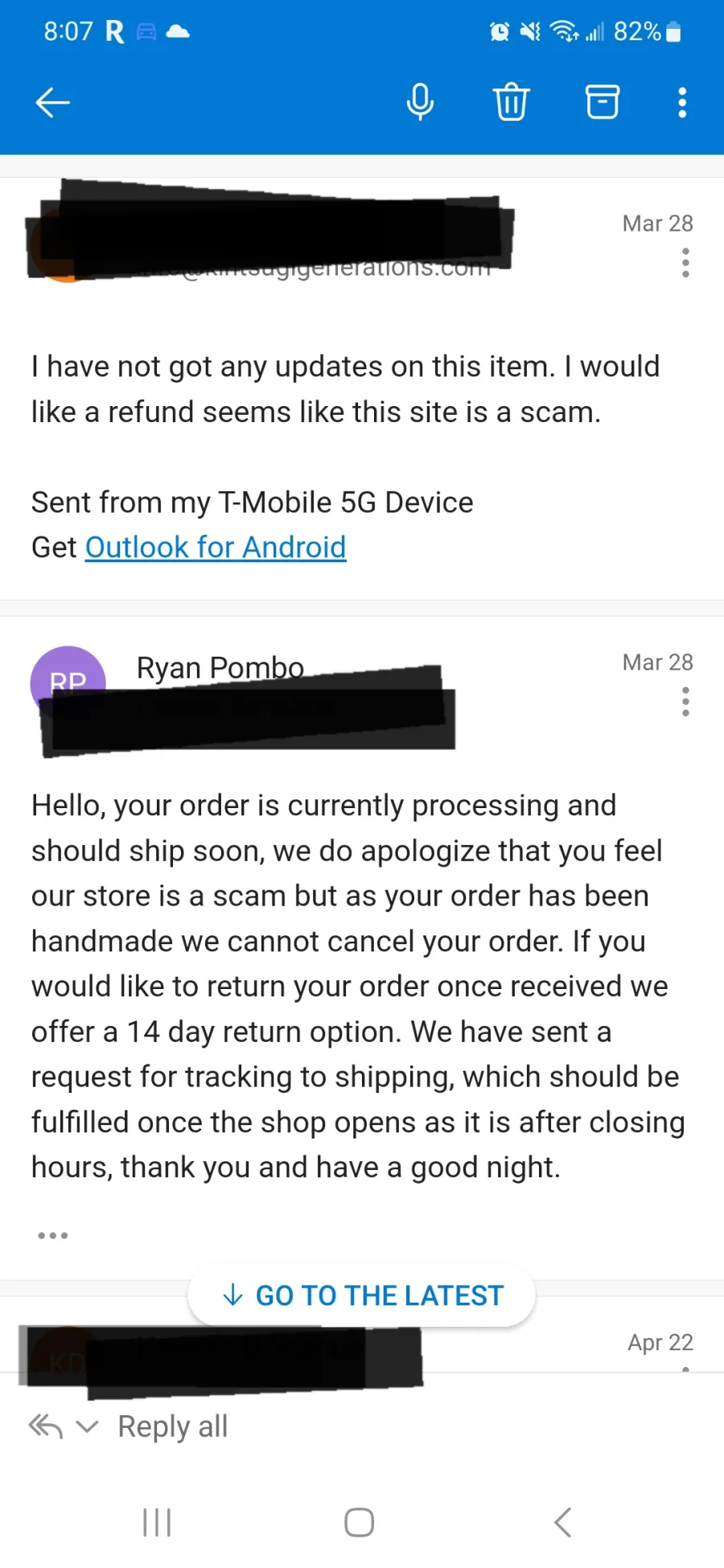Tap the Reply all double-arrow icon

point(46,1426)
